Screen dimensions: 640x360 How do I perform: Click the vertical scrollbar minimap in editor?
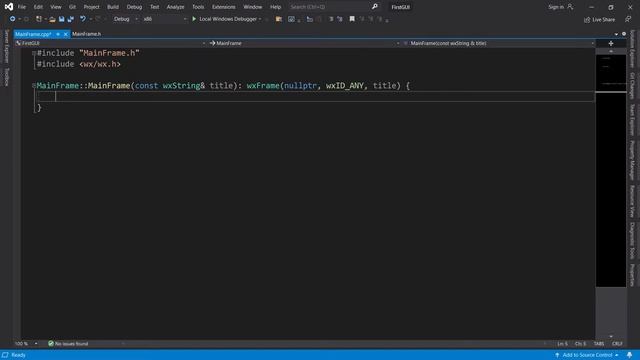[611, 171]
